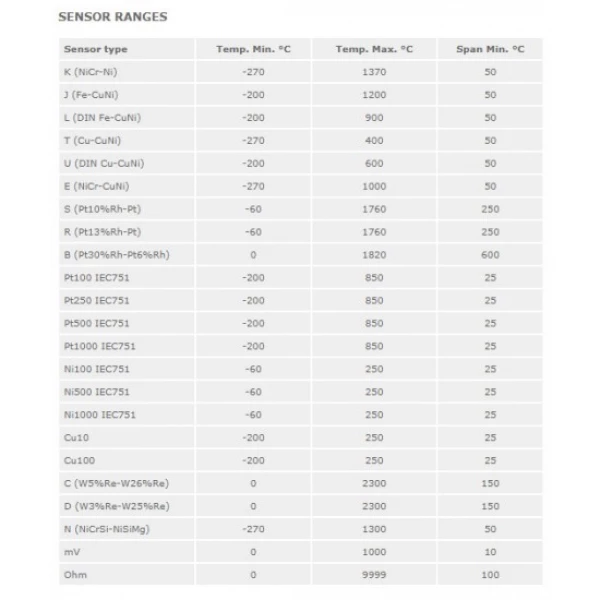Click the Ohm row label

pyautogui.click(x=75, y=575)
